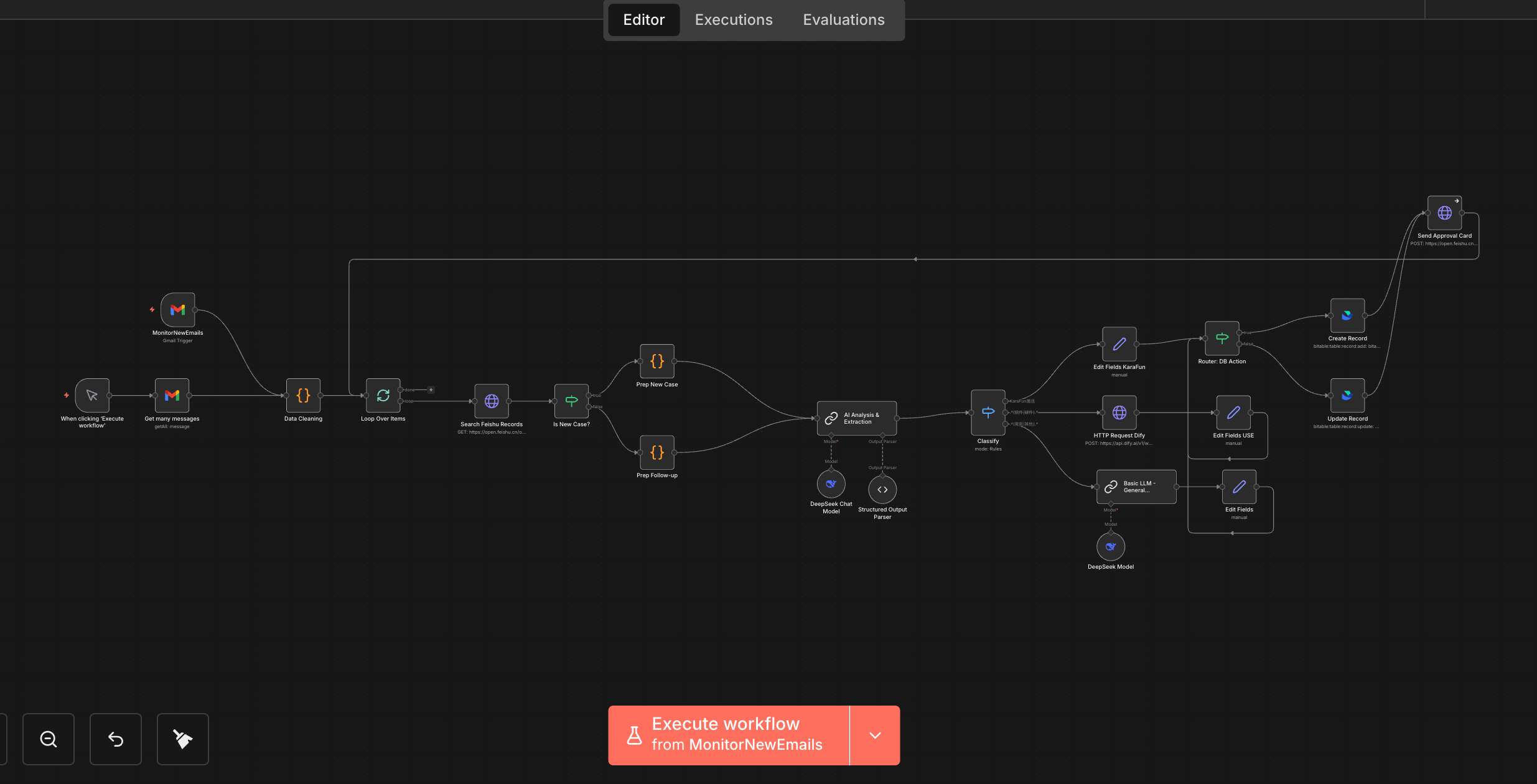Screen dimensions: 1537x784
Task: Click the Router: DB Action node
Action: click(x=1222, y=338)
